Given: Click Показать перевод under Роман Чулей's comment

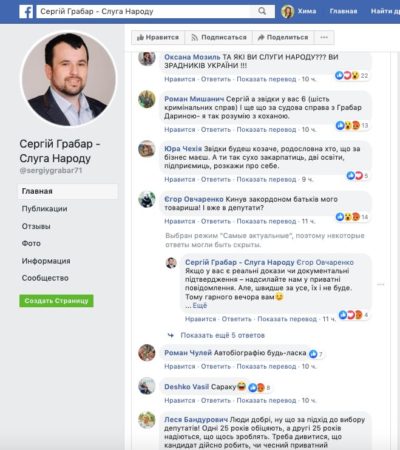Looking at the screenshot, I should (x=266, y=366).
